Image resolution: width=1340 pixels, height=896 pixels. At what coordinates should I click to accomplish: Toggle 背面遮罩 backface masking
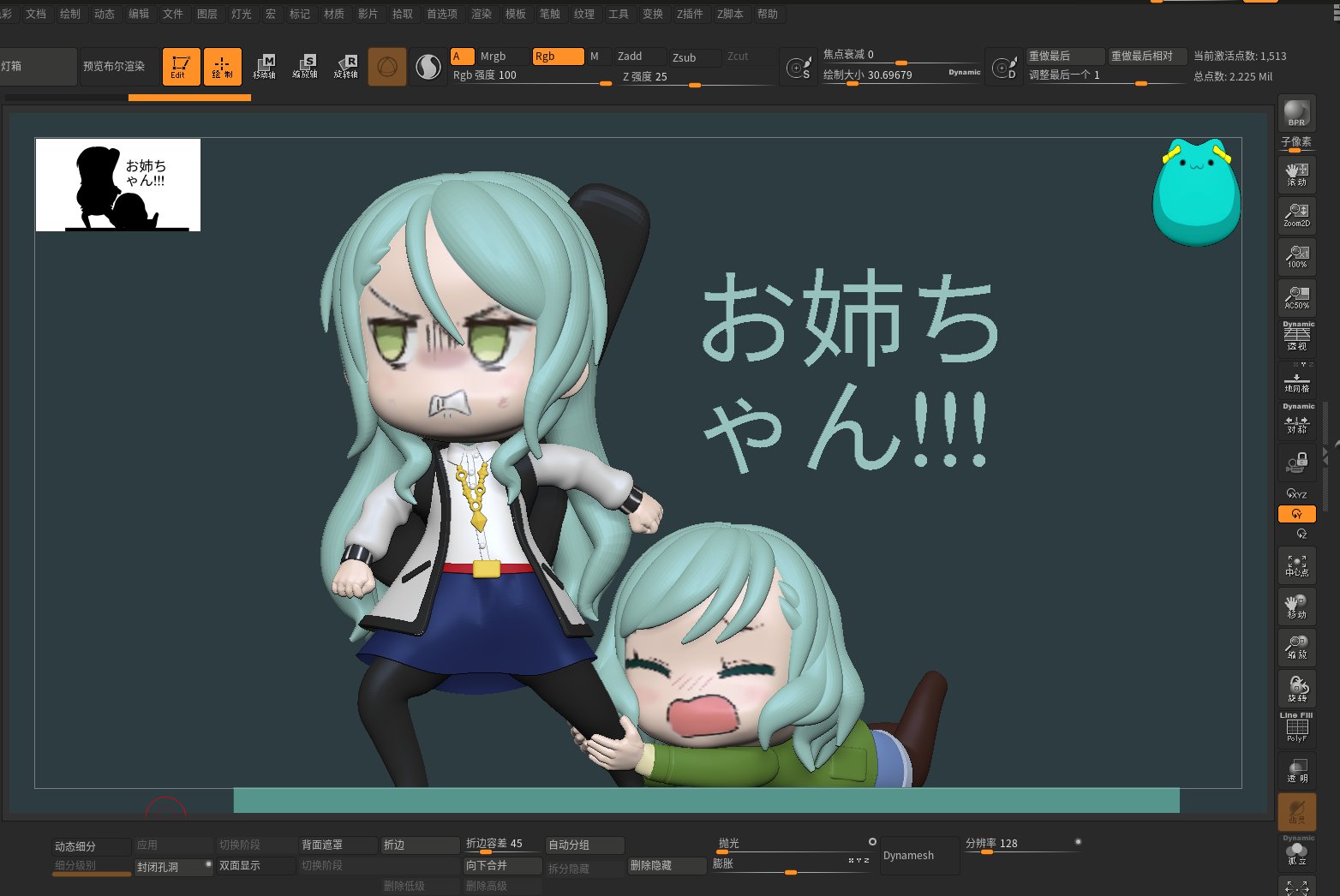338,845
